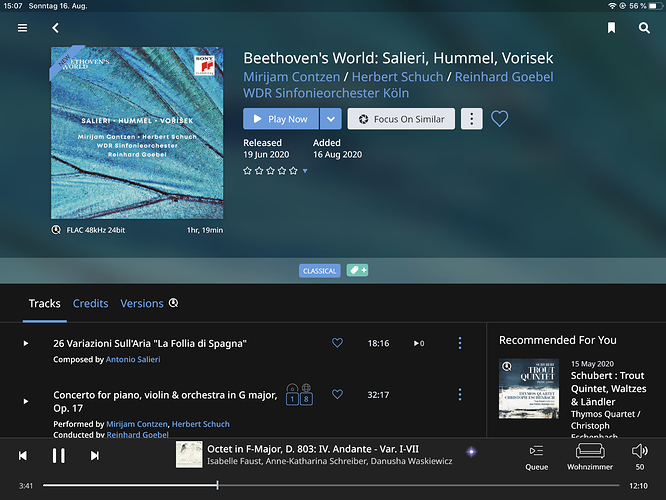666x500 pixels.
Task: Seek in the playback progress bar
Action: pos(331,485)
